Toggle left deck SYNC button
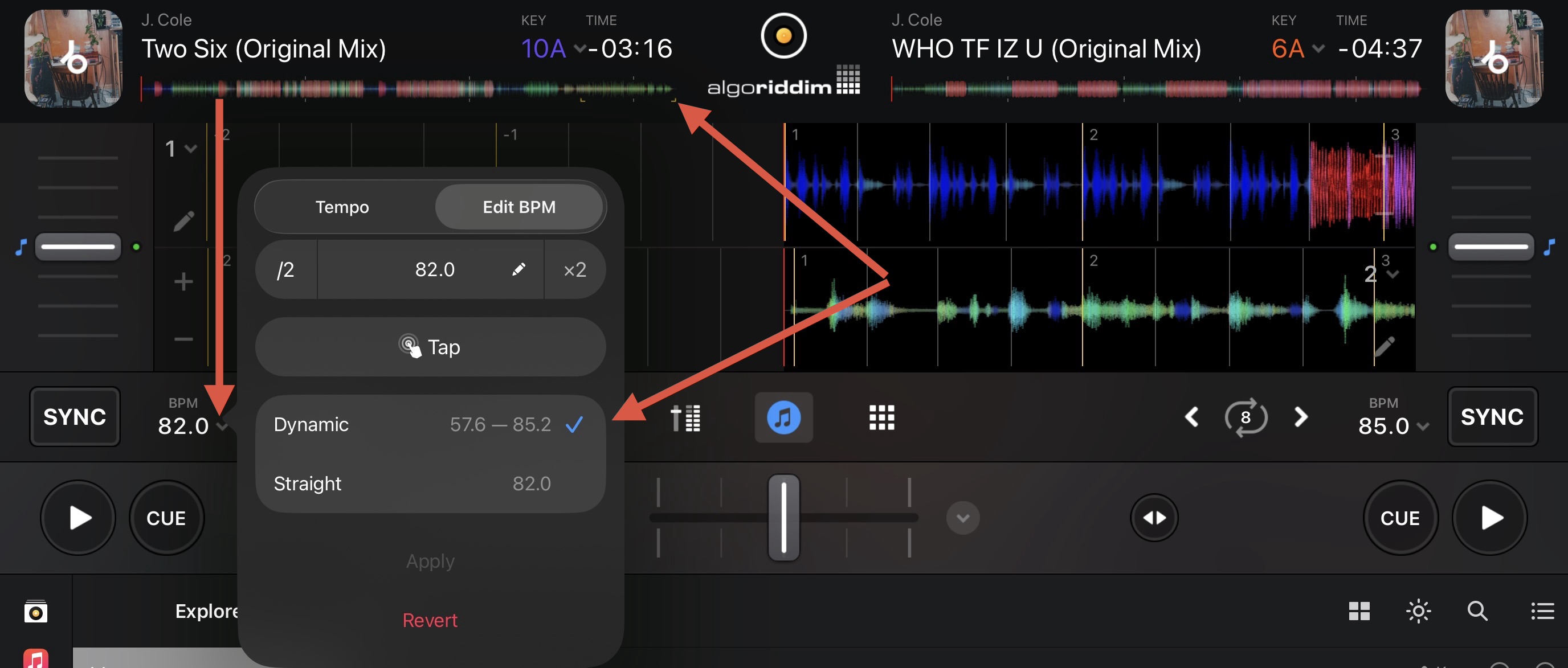1568x668 pixels. click(74, 417)
